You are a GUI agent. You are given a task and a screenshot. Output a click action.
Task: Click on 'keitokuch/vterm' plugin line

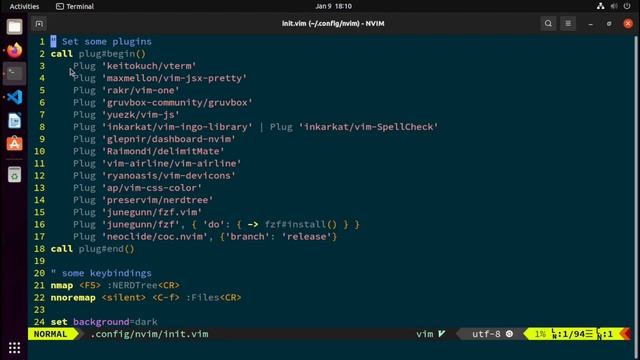click(135, 66)
